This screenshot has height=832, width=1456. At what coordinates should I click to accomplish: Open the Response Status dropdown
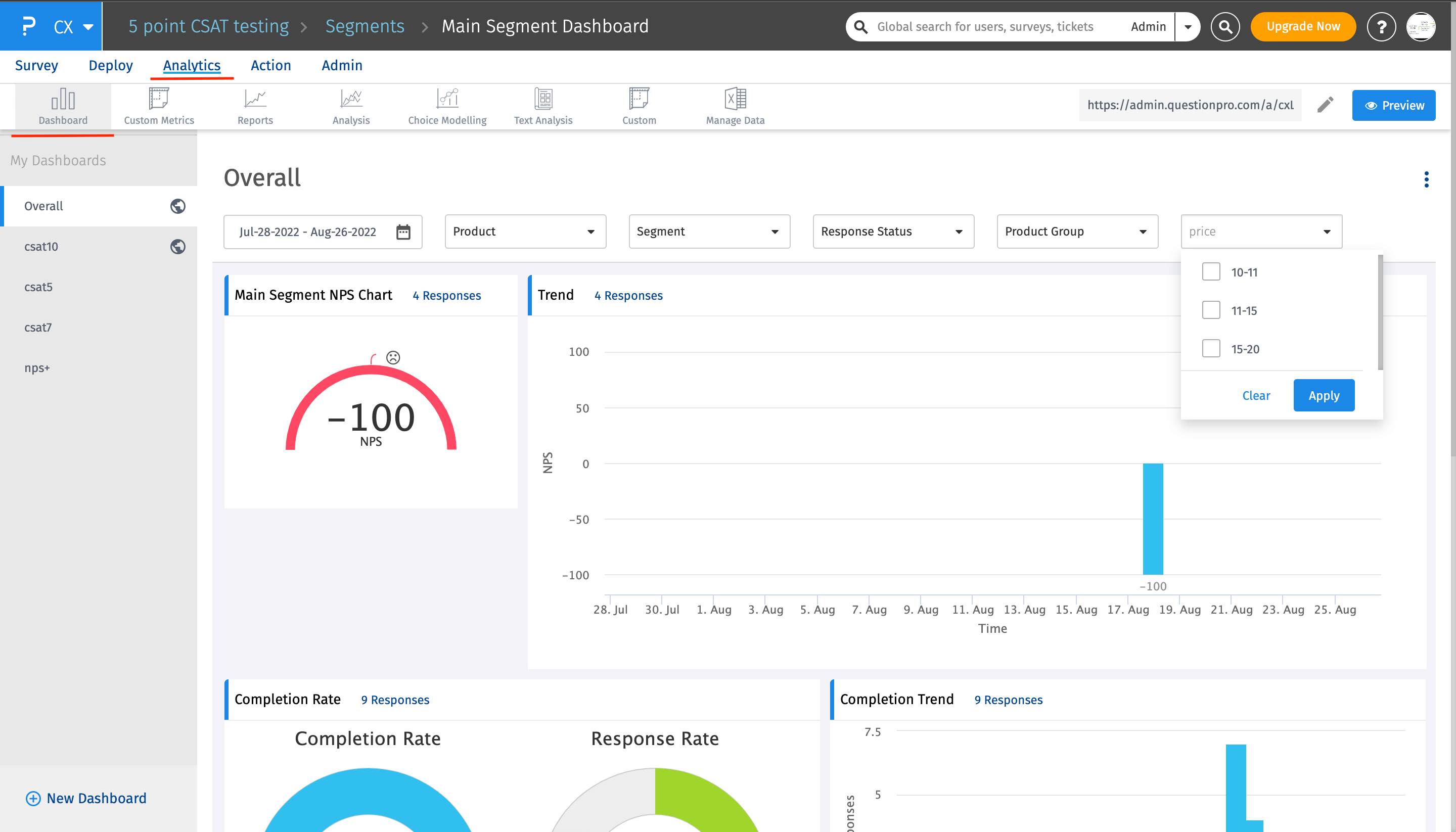click(893, 232)
